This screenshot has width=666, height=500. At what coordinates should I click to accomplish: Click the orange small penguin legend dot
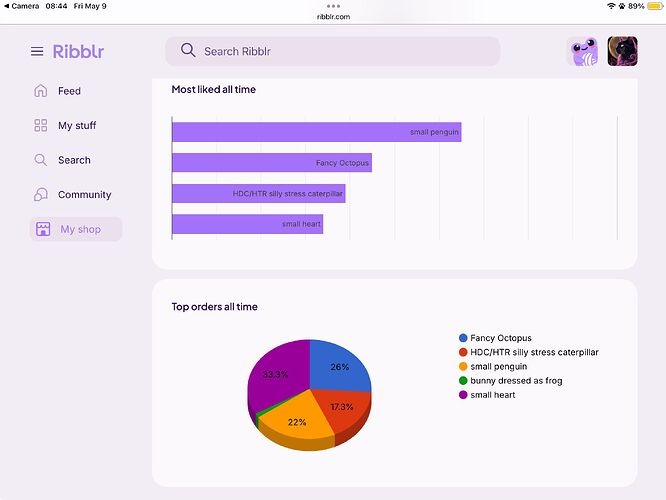click(x=463, y=367)
